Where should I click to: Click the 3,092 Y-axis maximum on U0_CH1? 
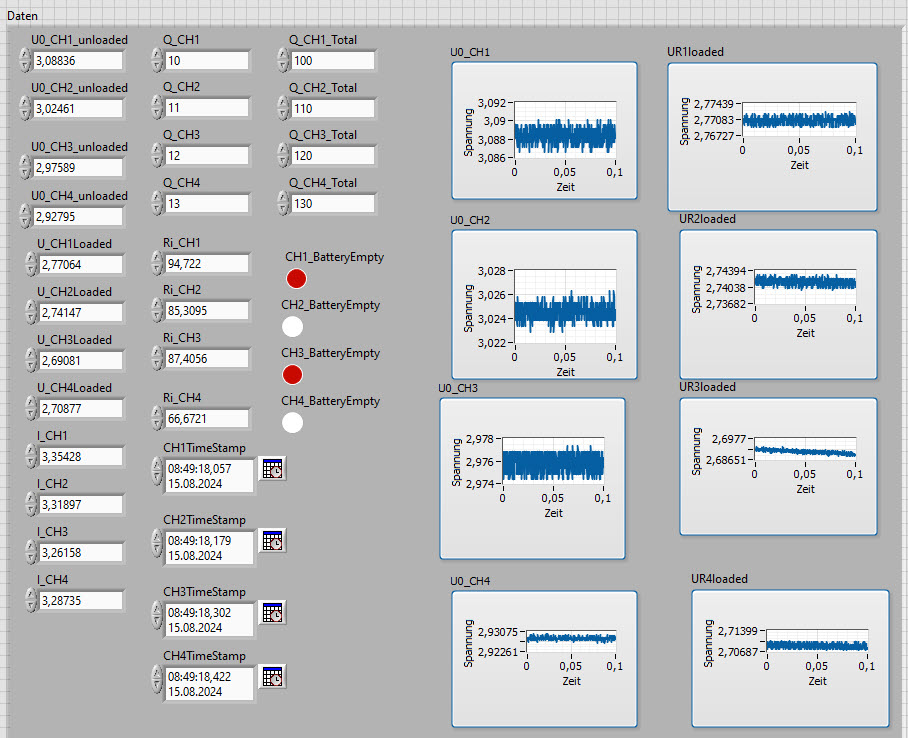[492, 103]
